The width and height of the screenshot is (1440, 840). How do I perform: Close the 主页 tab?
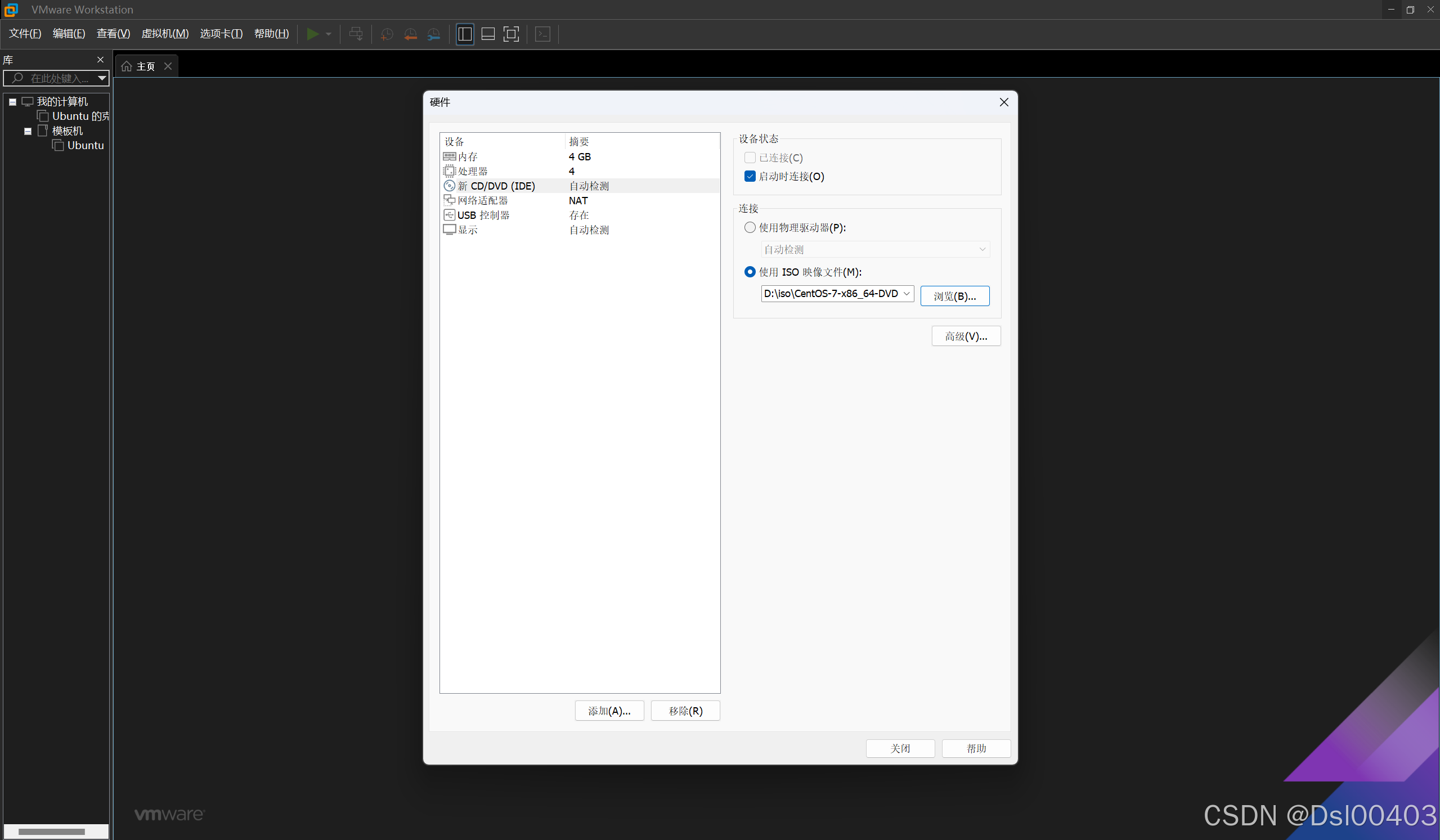click(168, 66)
